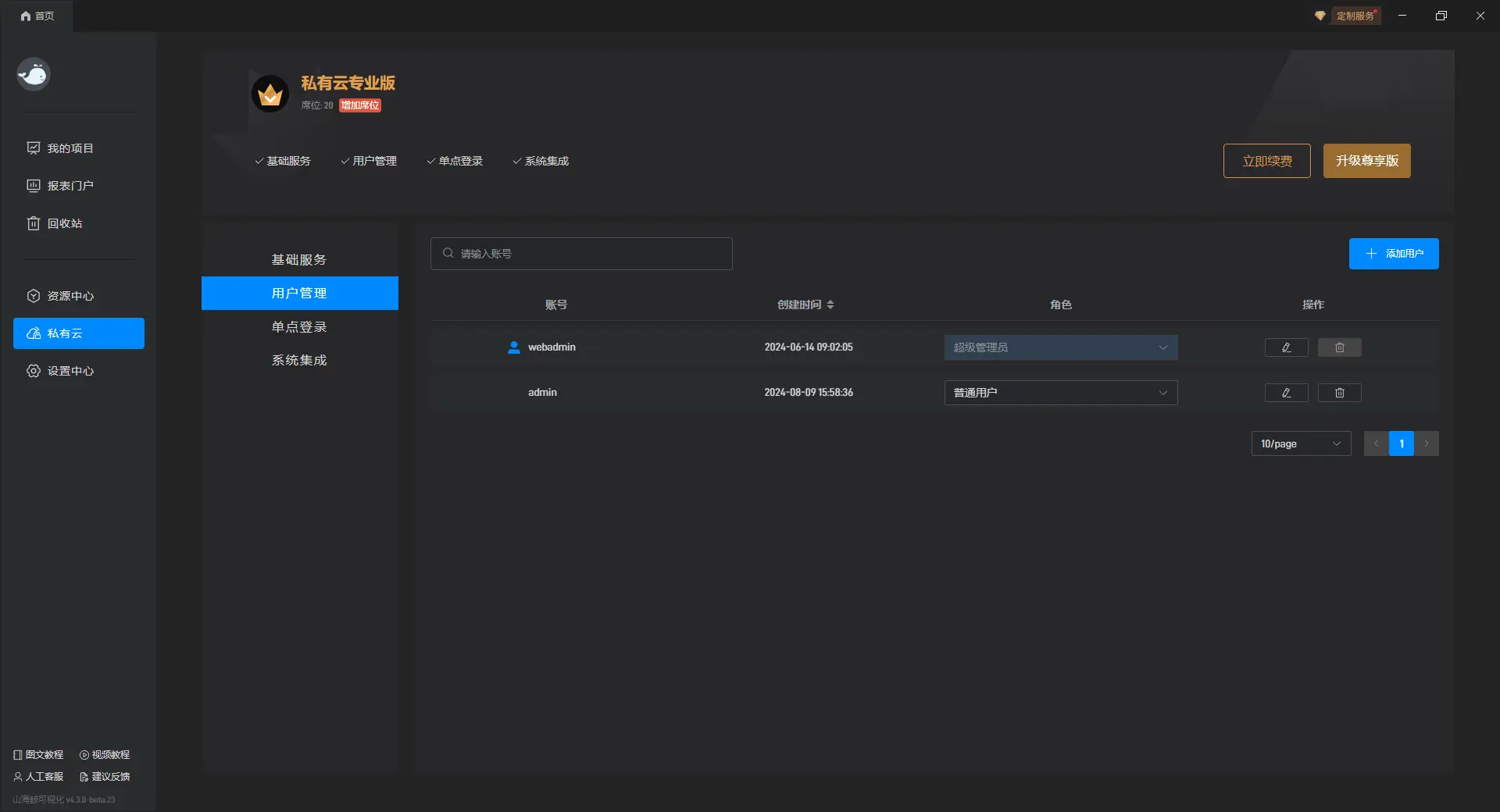
Task: Open Recycle Bin (回收站) in sidebar
Action: [x=64, y=223]
